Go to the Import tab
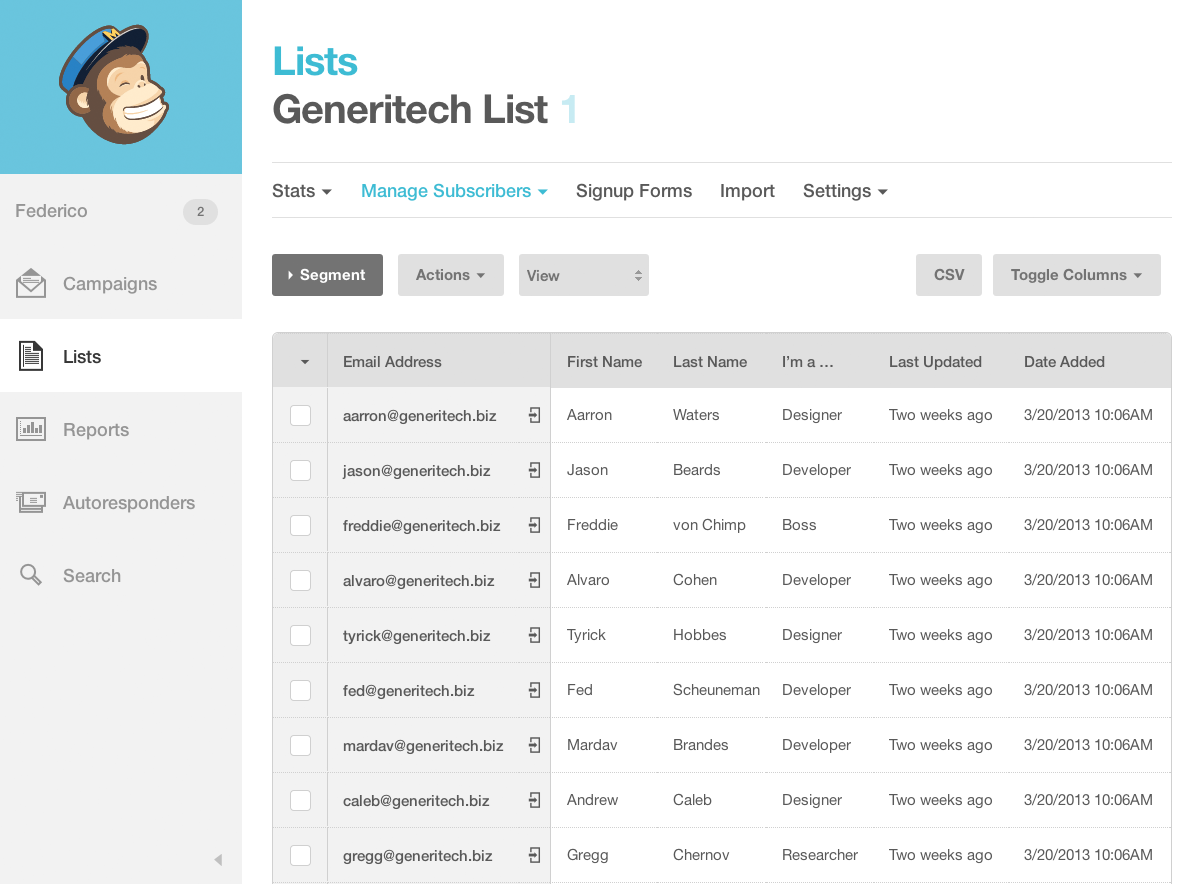The width and height of the screenshot is (1185, 884). [747, 191]
